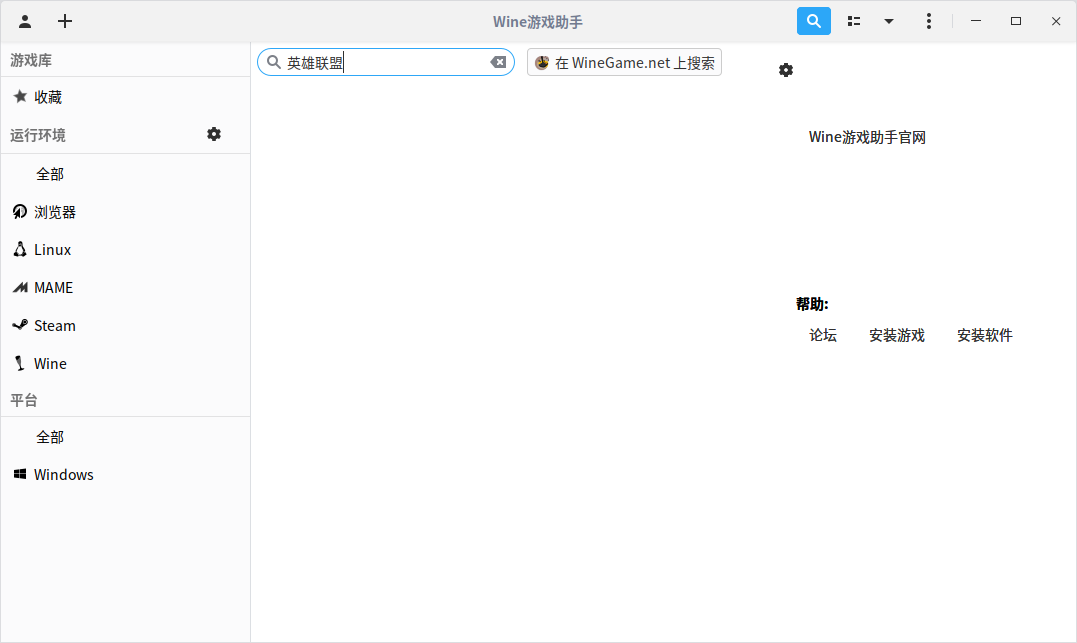This screenshot has width=1077, height=643.
Task: Open the 论坛 help link
Action: [823, 335]
